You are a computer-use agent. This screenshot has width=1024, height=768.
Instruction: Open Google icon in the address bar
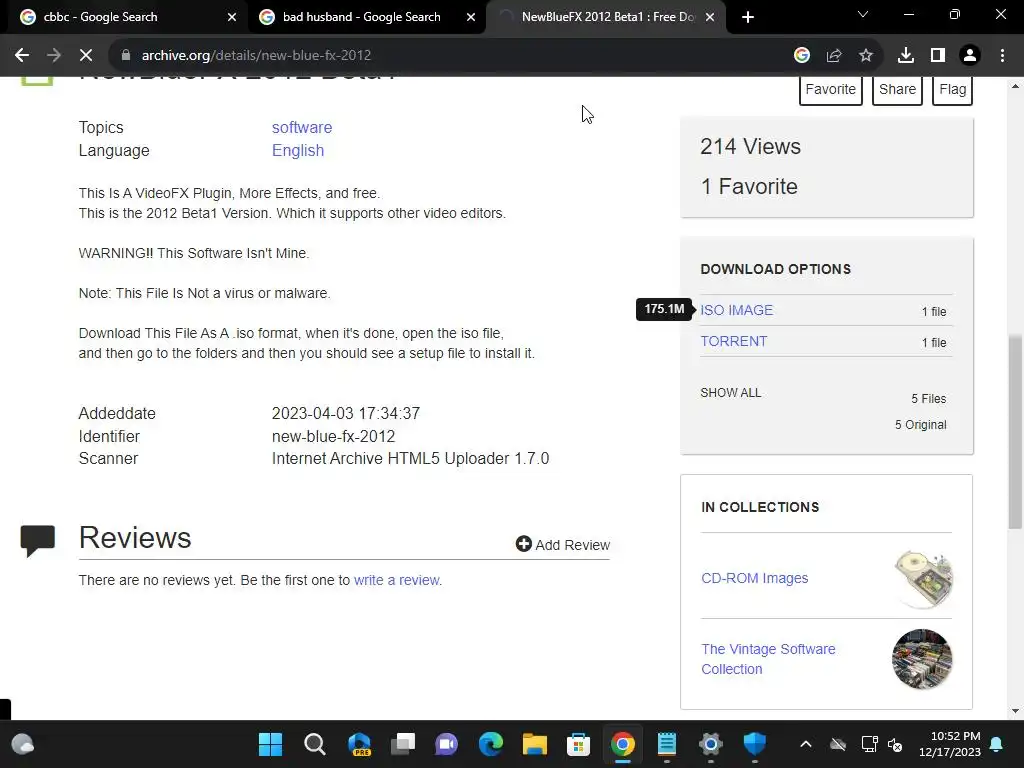pyautogui.click(x=802, y=56)
